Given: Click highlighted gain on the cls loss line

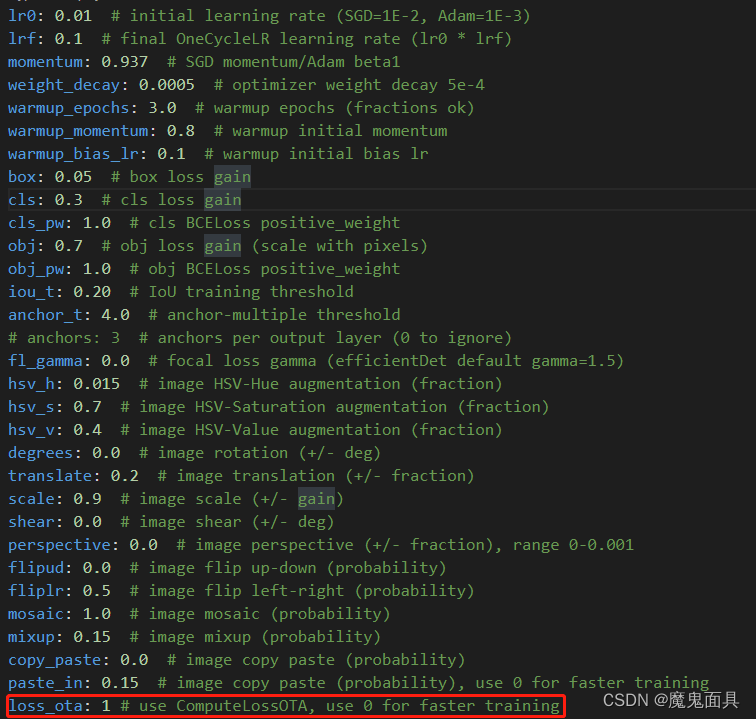Looking at the screenshot, I should coord(222,200).
